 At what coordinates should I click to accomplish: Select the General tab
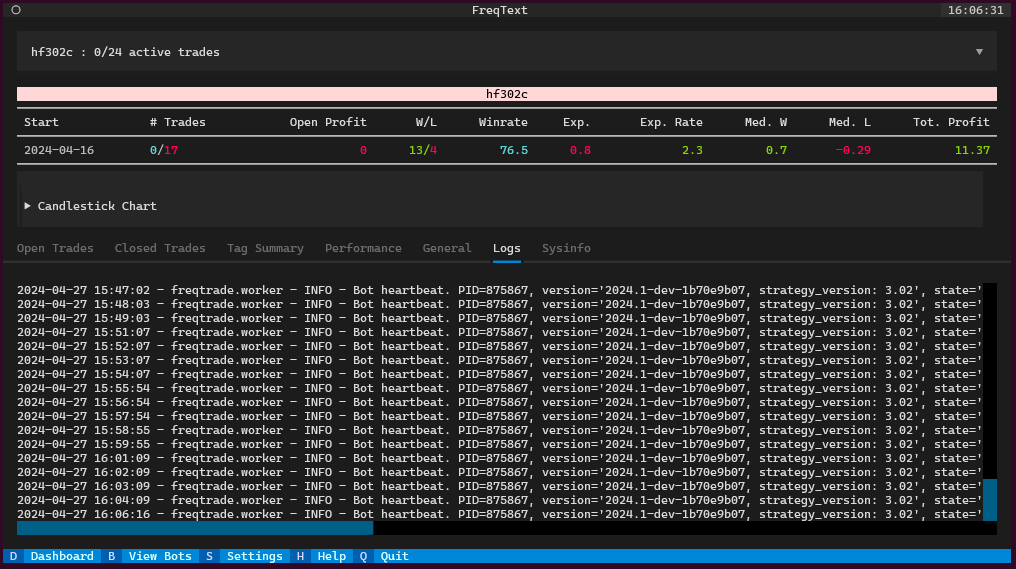click(447, 248)
